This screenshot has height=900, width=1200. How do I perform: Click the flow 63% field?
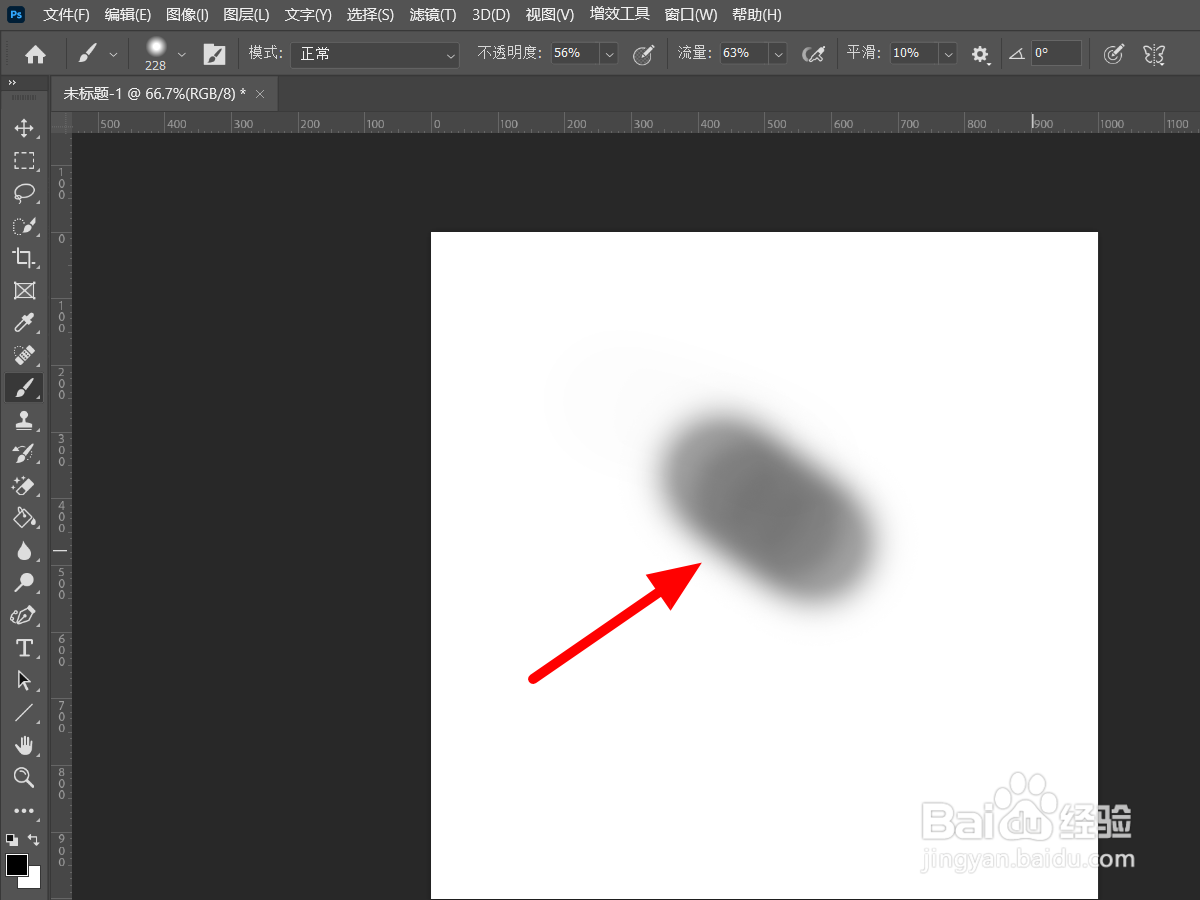744,54
